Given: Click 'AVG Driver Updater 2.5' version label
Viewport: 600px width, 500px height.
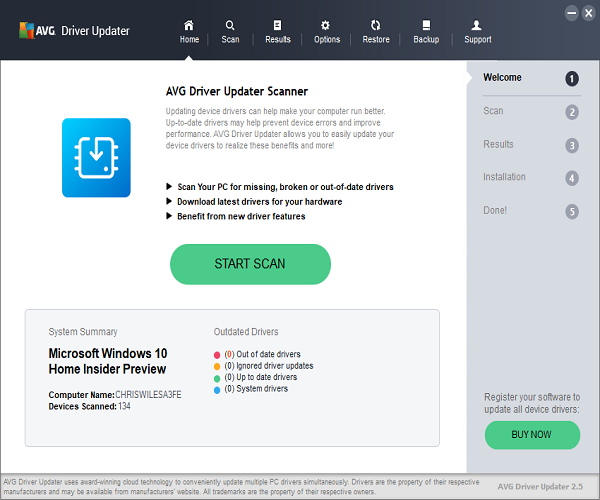Looking at the screenshot, I should (x=540, y=487).
